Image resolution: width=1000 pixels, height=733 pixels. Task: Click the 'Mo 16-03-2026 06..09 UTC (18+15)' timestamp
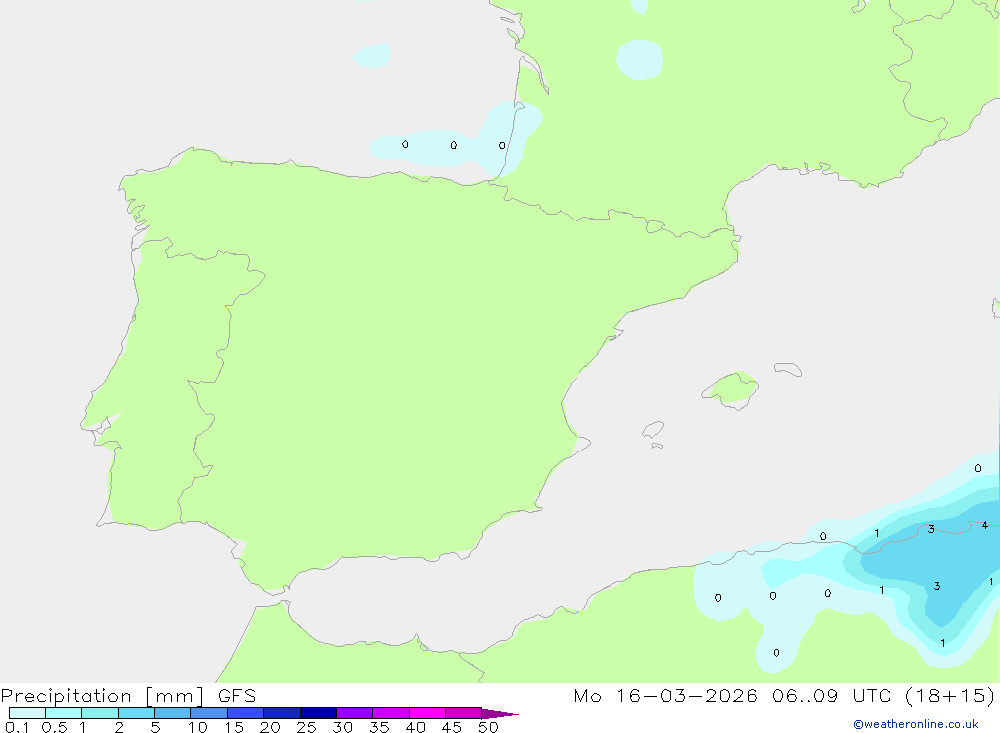click(x=784, y=696)
